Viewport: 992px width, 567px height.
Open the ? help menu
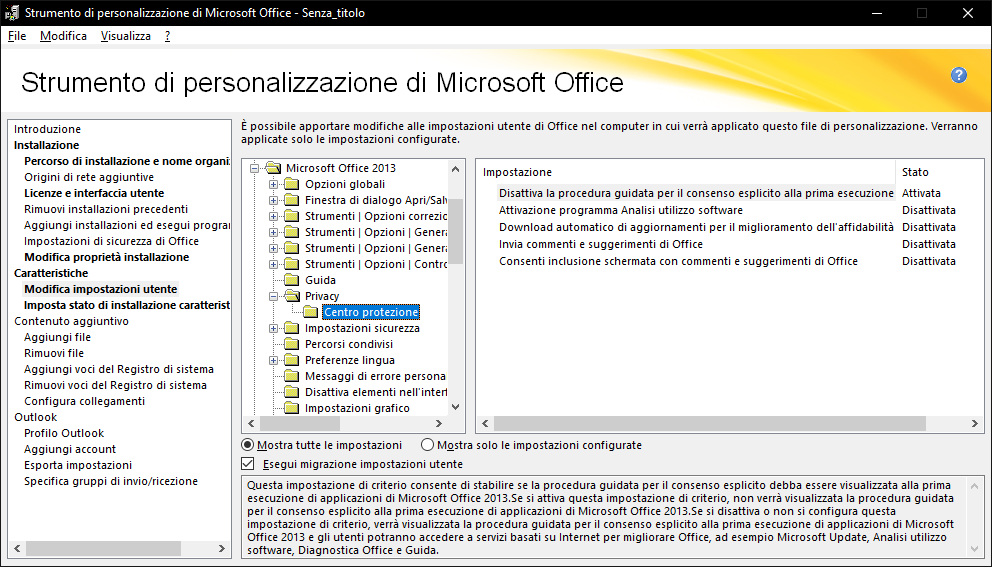(x=167, y=36)
